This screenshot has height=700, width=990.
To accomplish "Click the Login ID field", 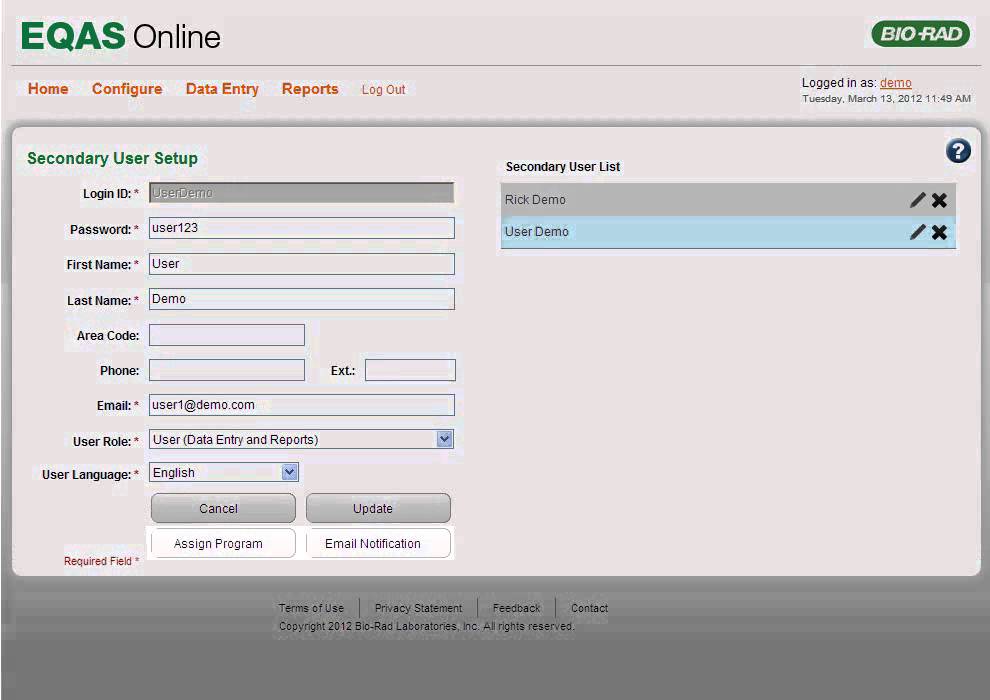I will point(301,193).
